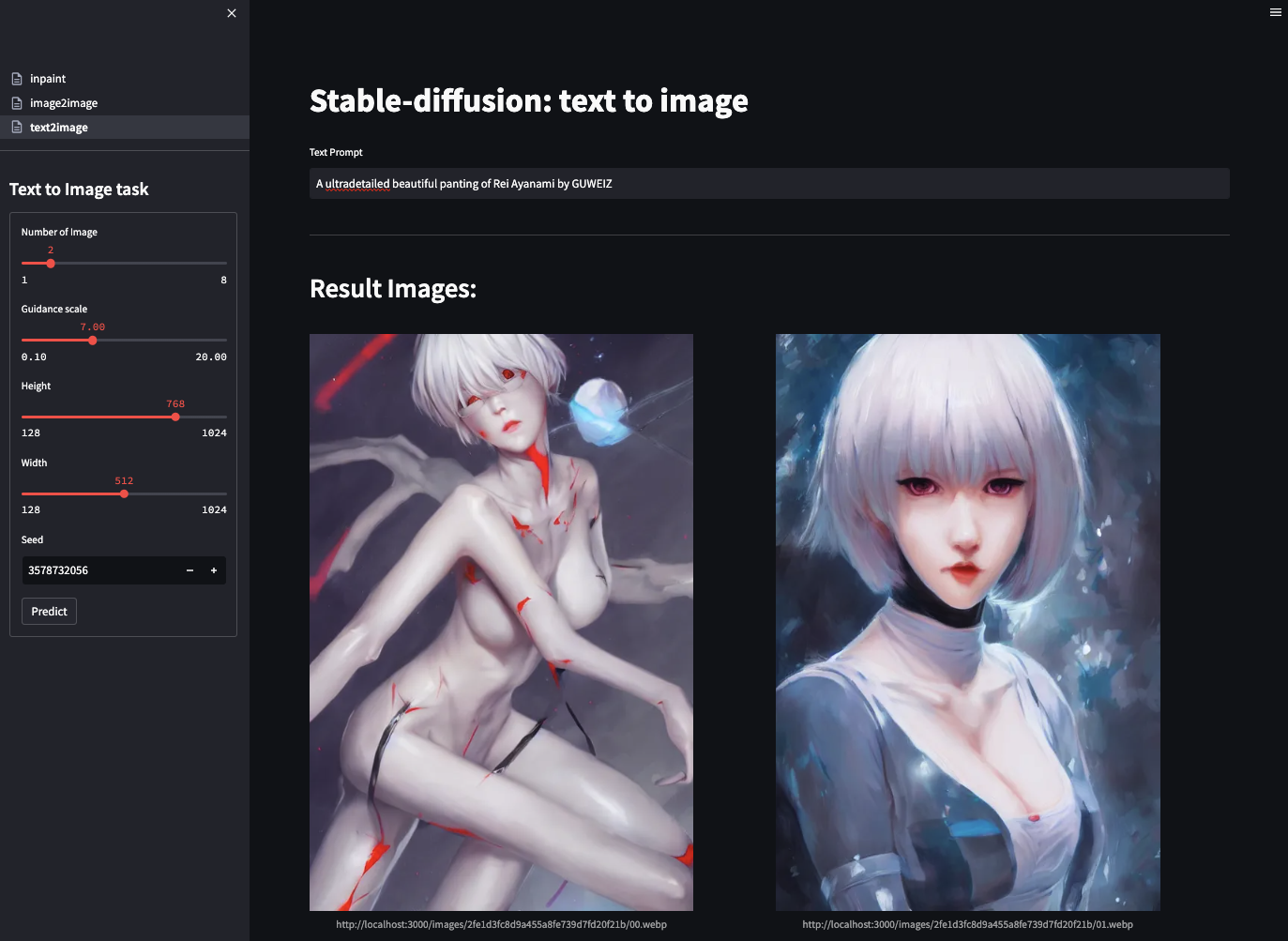This screenshot has width=1288, height=941.
Task: Click the page icon beside text2image
Action: 17,128
